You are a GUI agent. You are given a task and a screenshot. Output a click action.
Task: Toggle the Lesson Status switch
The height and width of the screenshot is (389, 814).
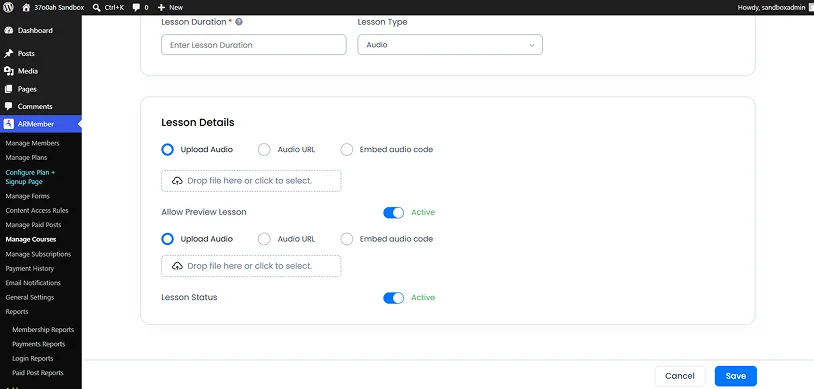394,298
